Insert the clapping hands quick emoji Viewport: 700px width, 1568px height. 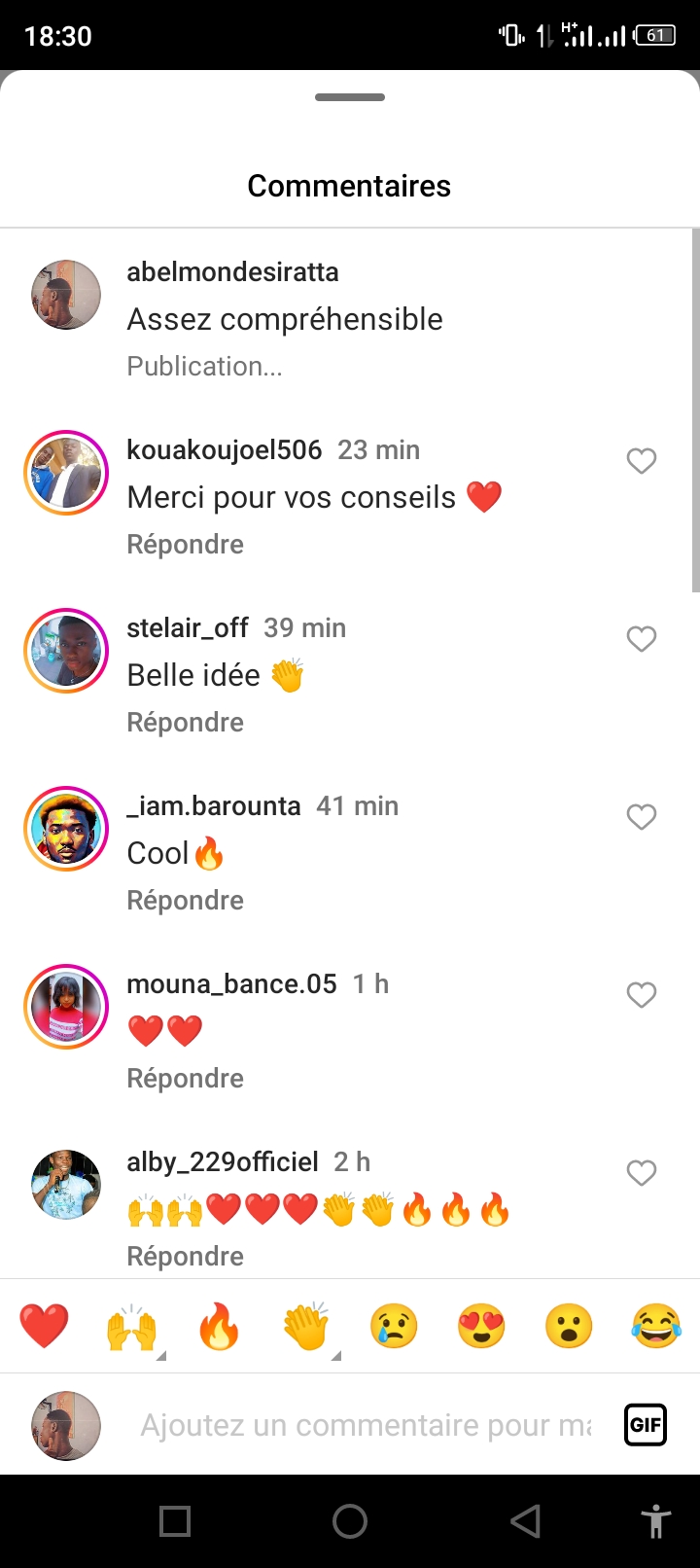[x=306, y=1327]
